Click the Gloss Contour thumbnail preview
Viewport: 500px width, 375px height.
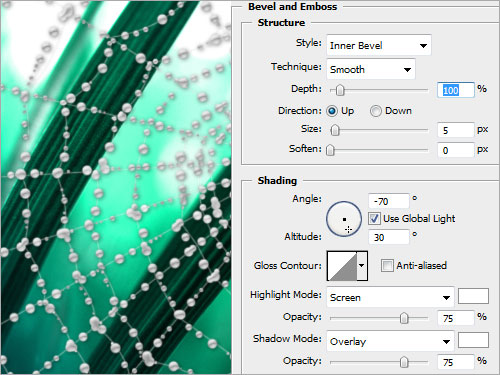coord(342,266)
